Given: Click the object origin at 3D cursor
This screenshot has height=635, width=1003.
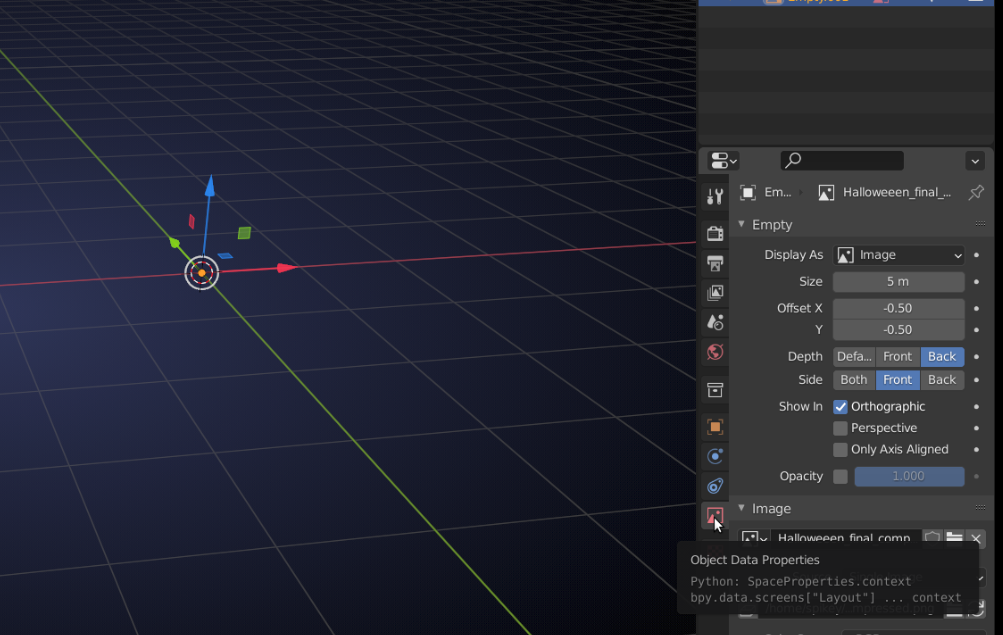Looking at the screenshot, I should 201,273.
